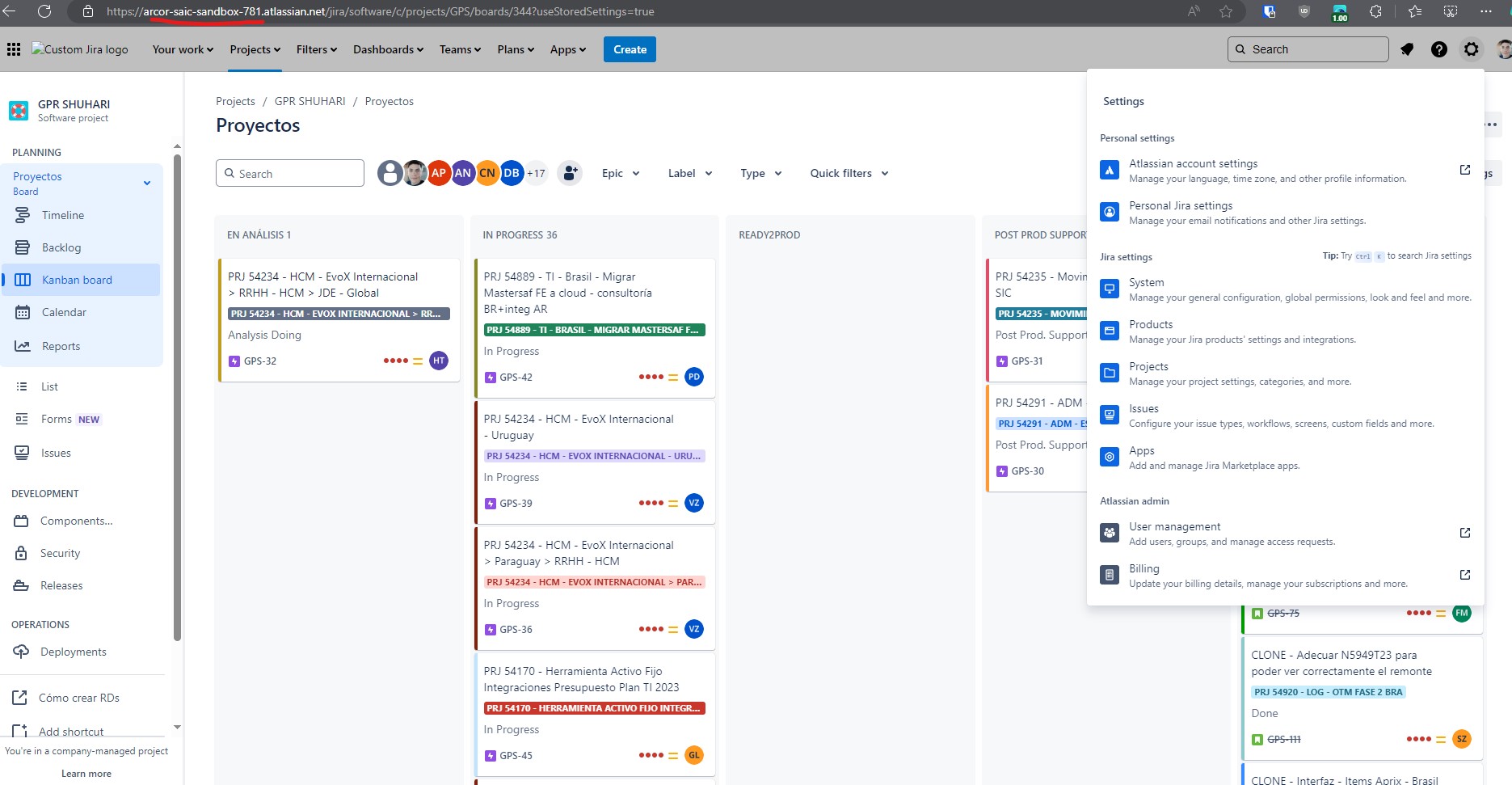Click the Learn more link
Viewport: 1512px width, 785px height.
86,773
